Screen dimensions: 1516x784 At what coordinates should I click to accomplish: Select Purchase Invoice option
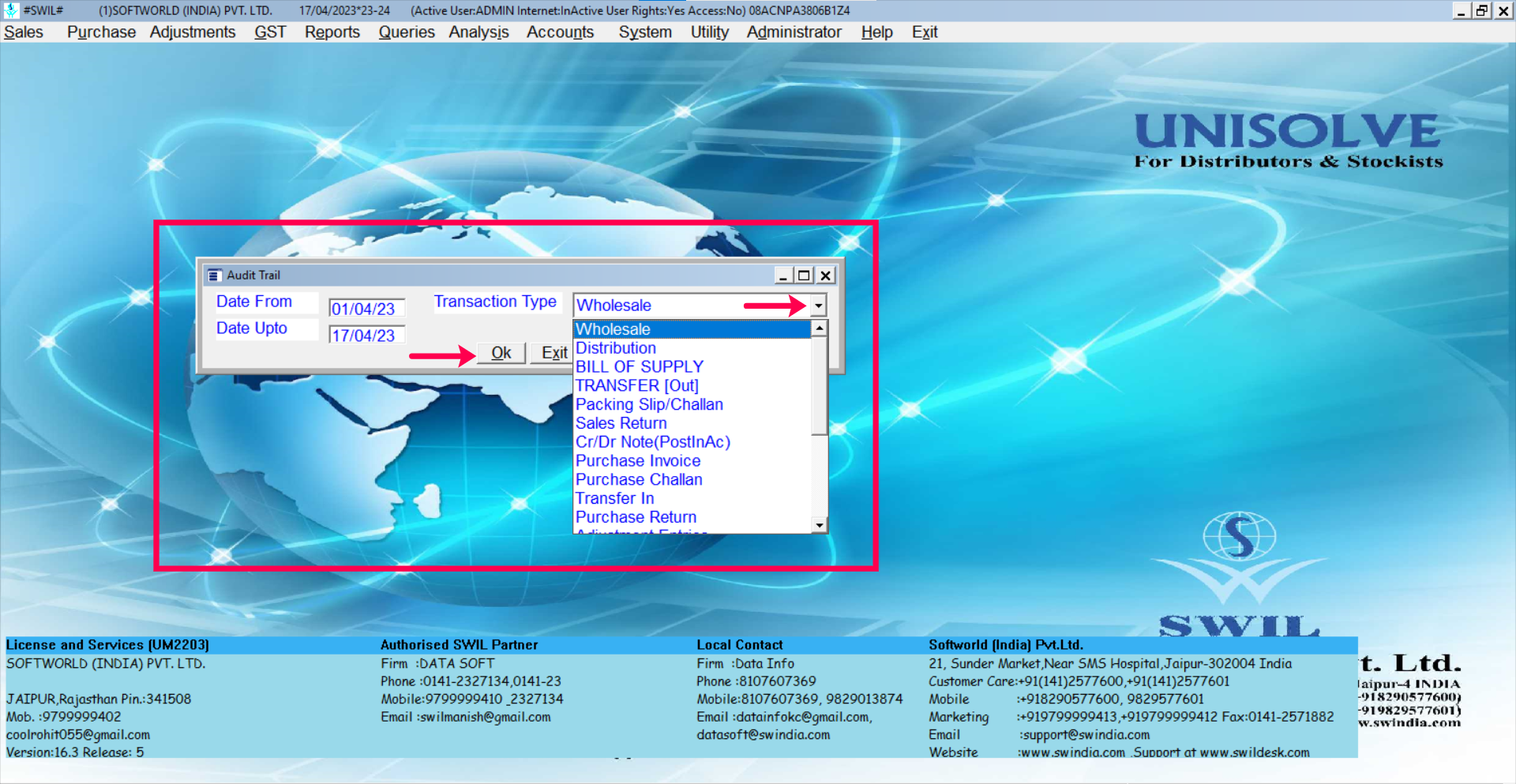[x=692, y=461]
